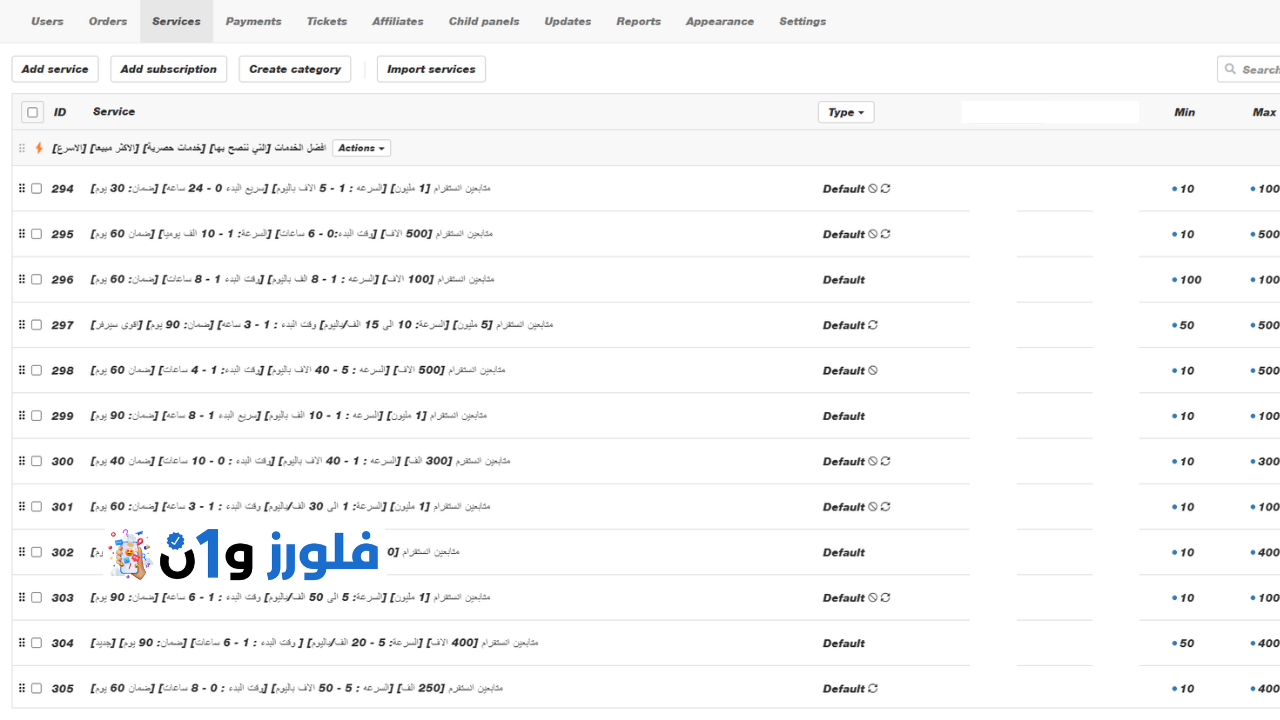The image size is (1280, 720).
Task: Click the Add service button
Action: click(x=55, y=69)
